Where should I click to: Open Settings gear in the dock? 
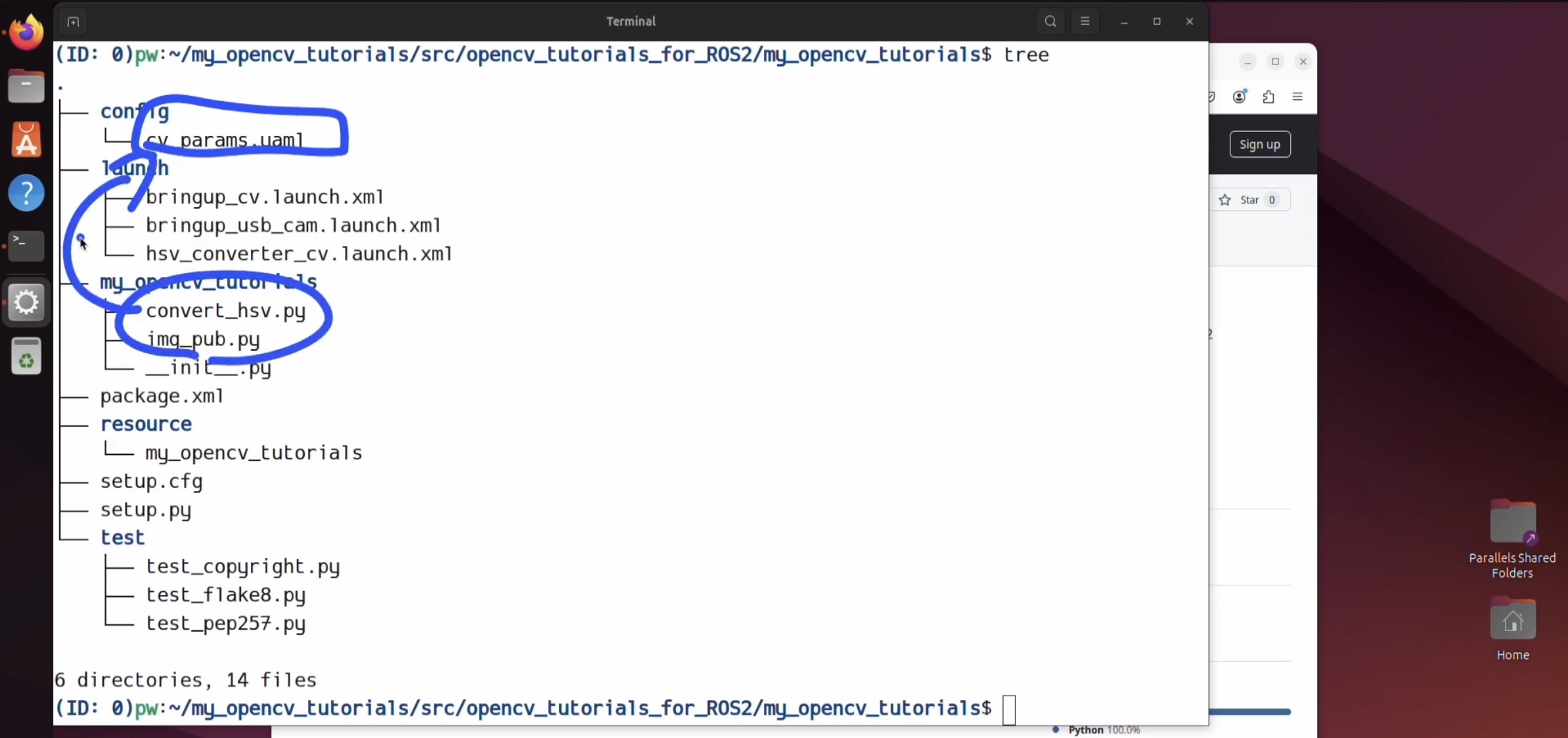click(26, 303)
